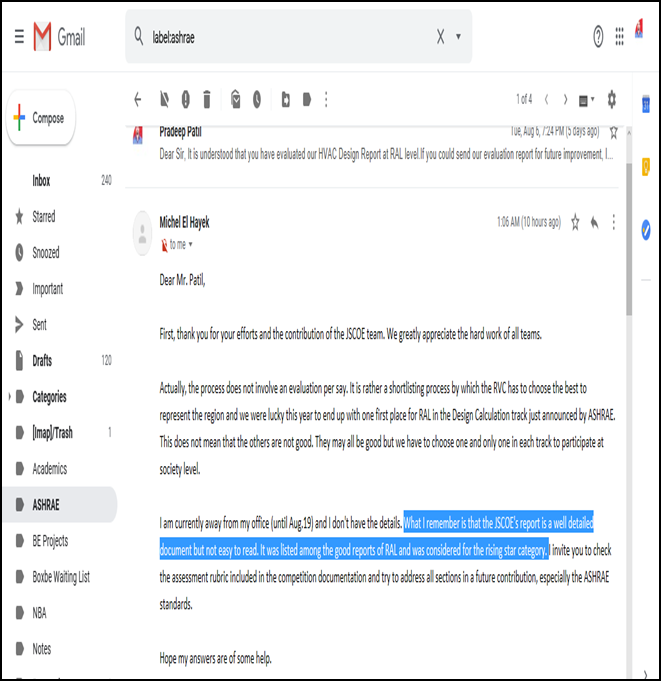661x681 pixels.
Task: Open the Drafts folder
Action: (x=60, y=360)
